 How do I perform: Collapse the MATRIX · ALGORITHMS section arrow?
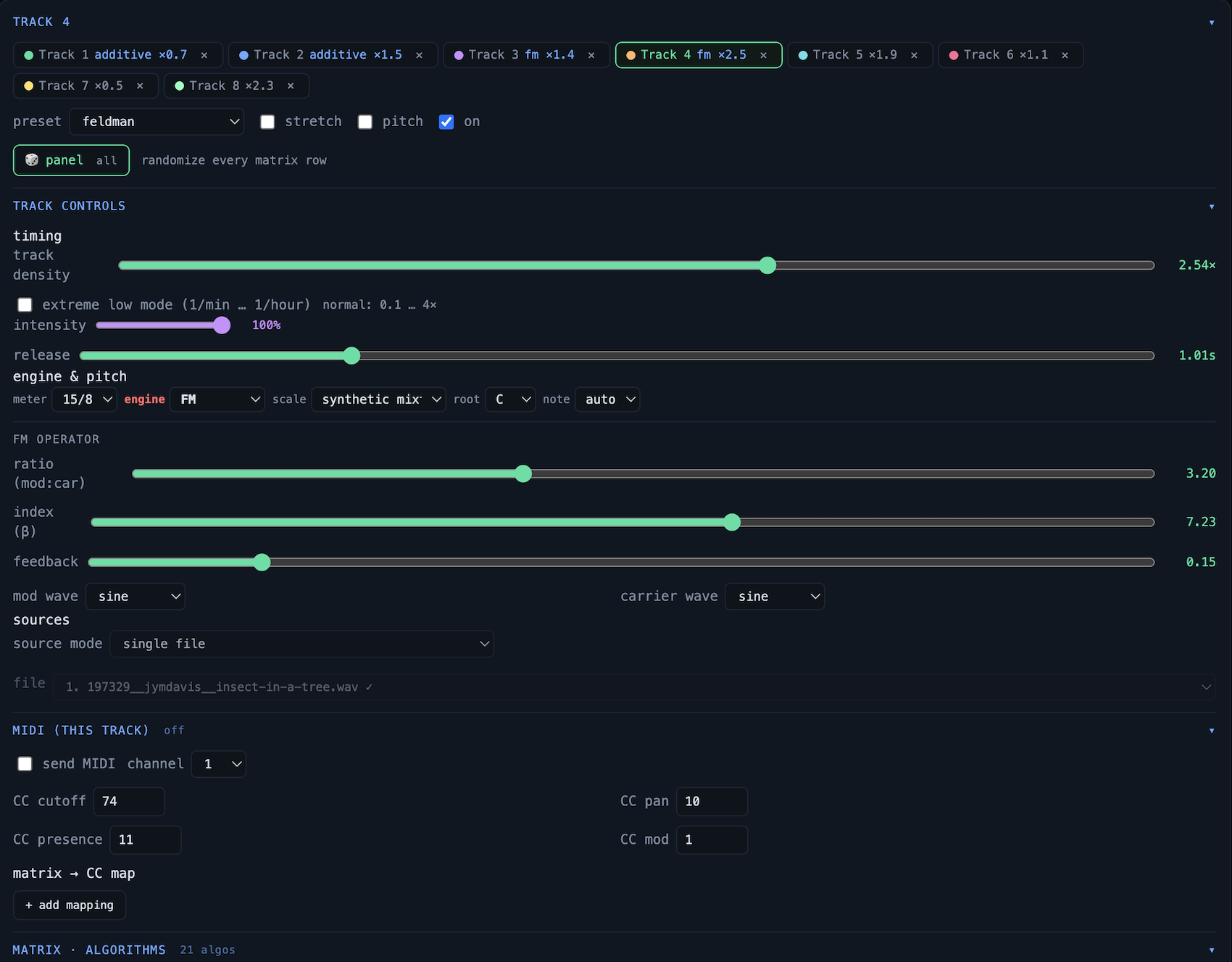click(1212, 950)
